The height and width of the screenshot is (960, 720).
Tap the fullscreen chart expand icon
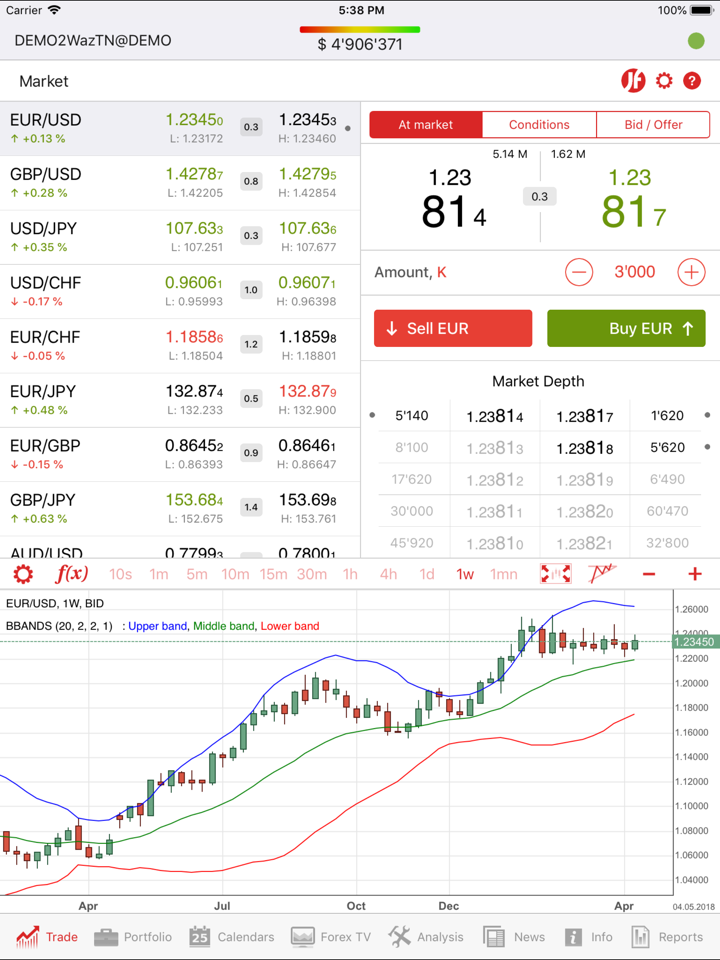pos(556,574)
